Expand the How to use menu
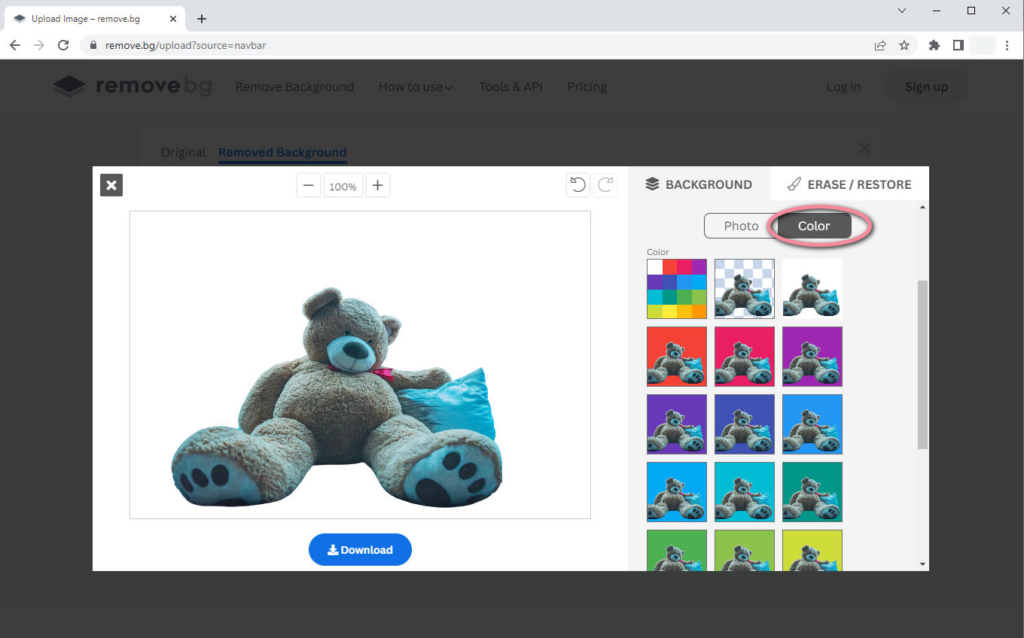 pyautogui.click(x=415, y=87)
